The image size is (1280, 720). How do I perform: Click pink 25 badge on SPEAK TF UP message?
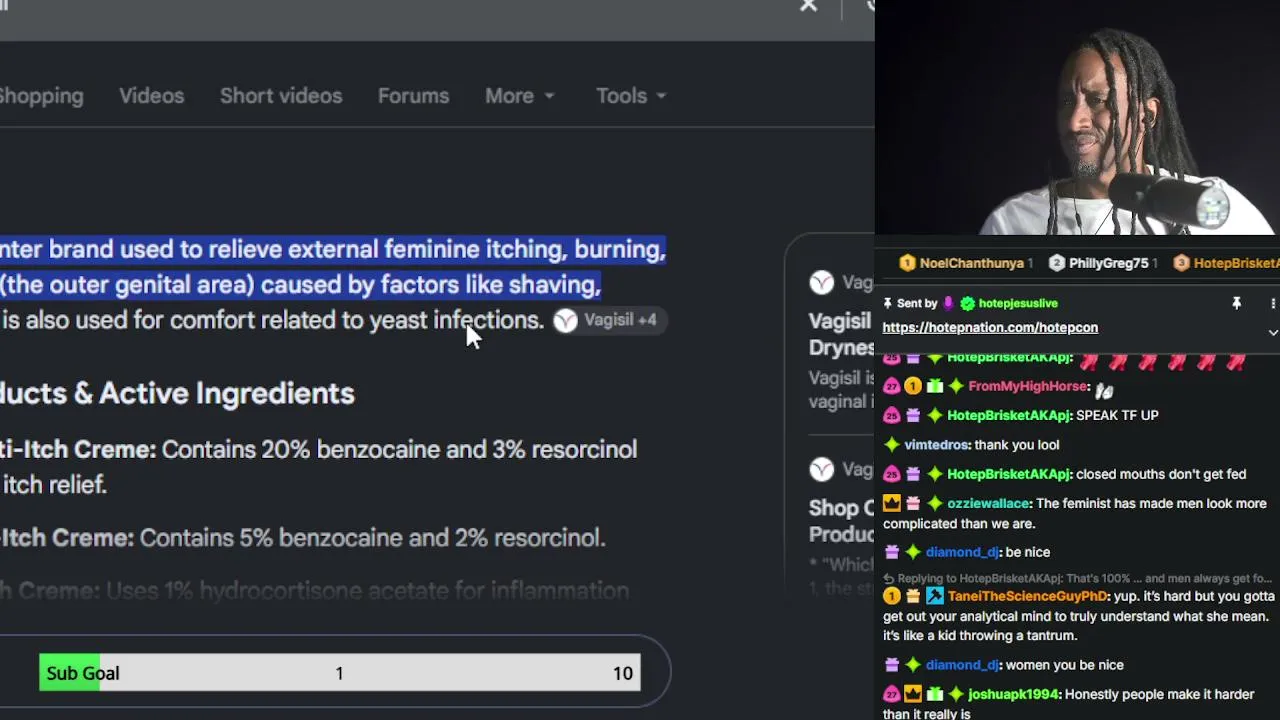(891, 415)
